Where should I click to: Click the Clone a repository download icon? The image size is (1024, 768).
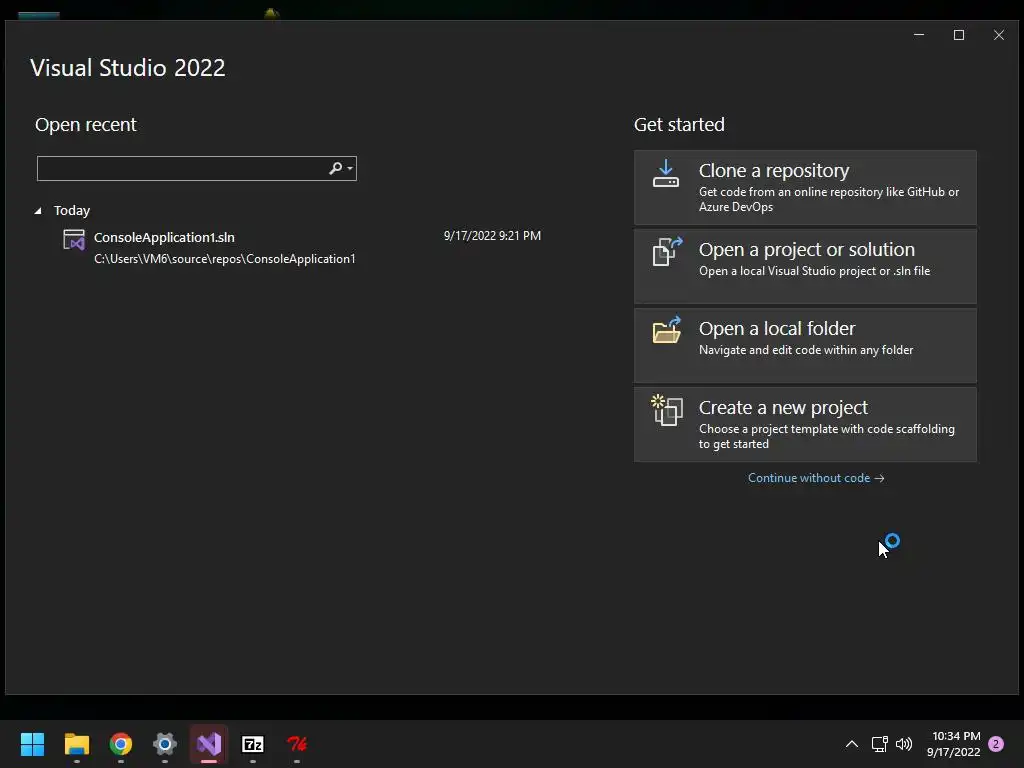[x=665, y=174]
